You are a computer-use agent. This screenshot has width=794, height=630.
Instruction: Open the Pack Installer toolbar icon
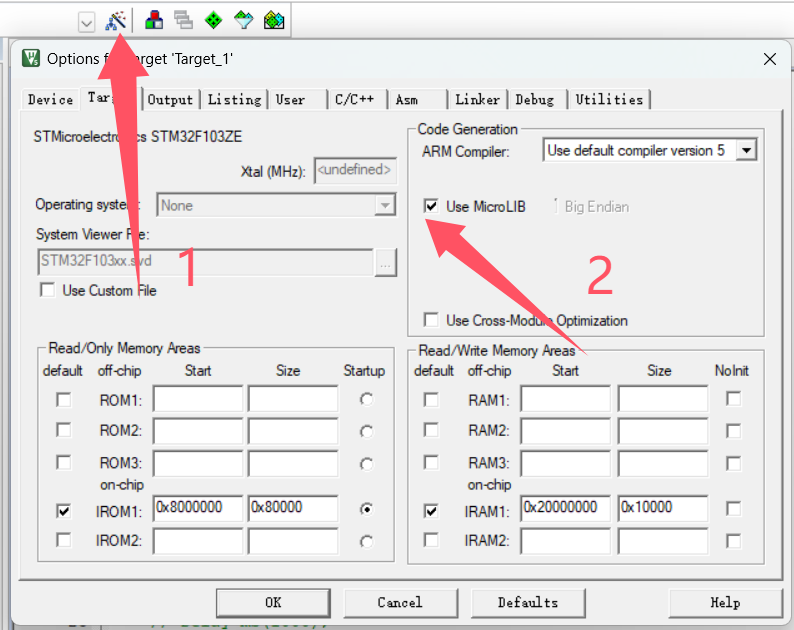(273, 20)
